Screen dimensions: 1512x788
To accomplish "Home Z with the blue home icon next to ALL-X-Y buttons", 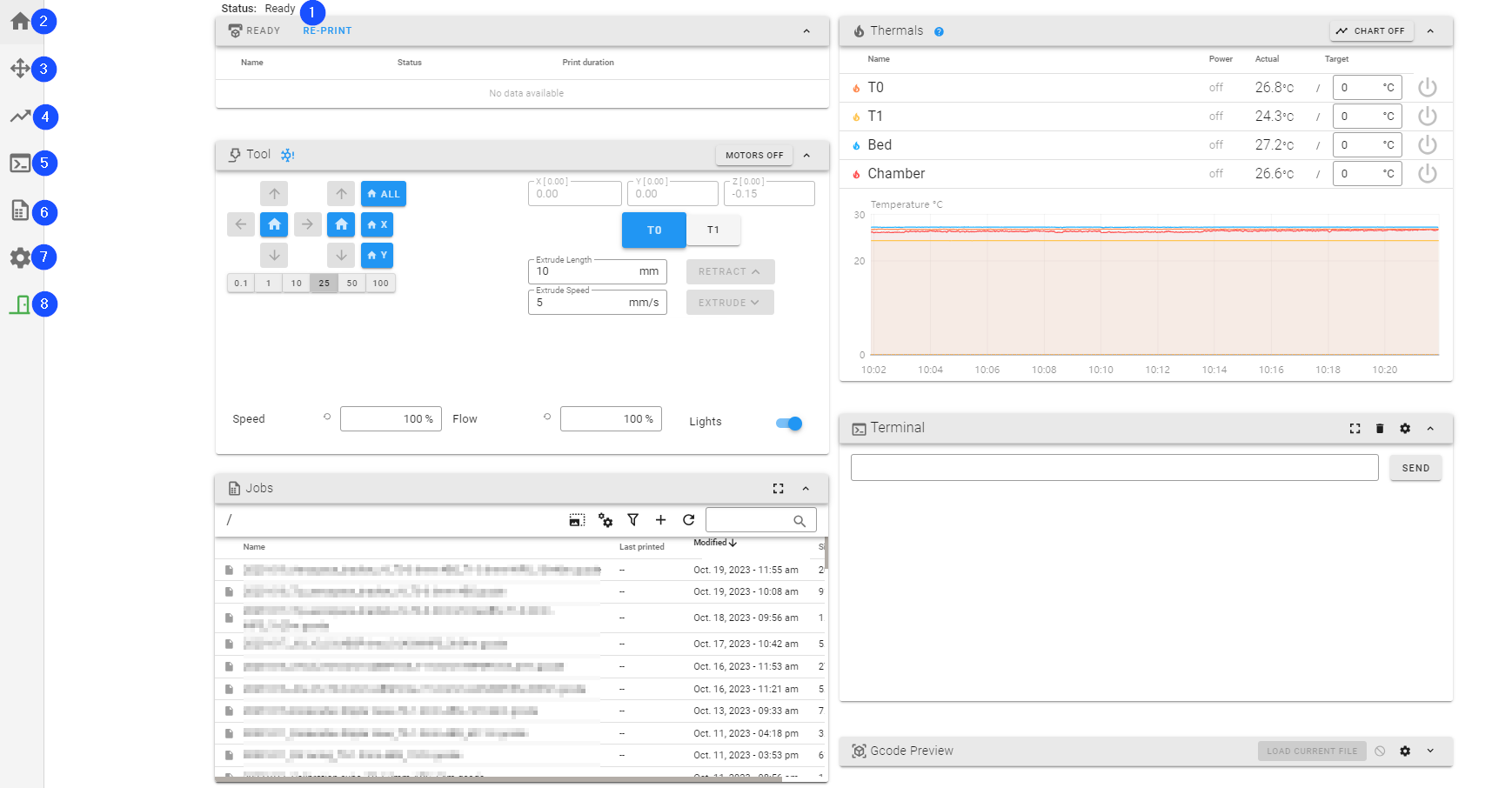I will tap(341, 224).
